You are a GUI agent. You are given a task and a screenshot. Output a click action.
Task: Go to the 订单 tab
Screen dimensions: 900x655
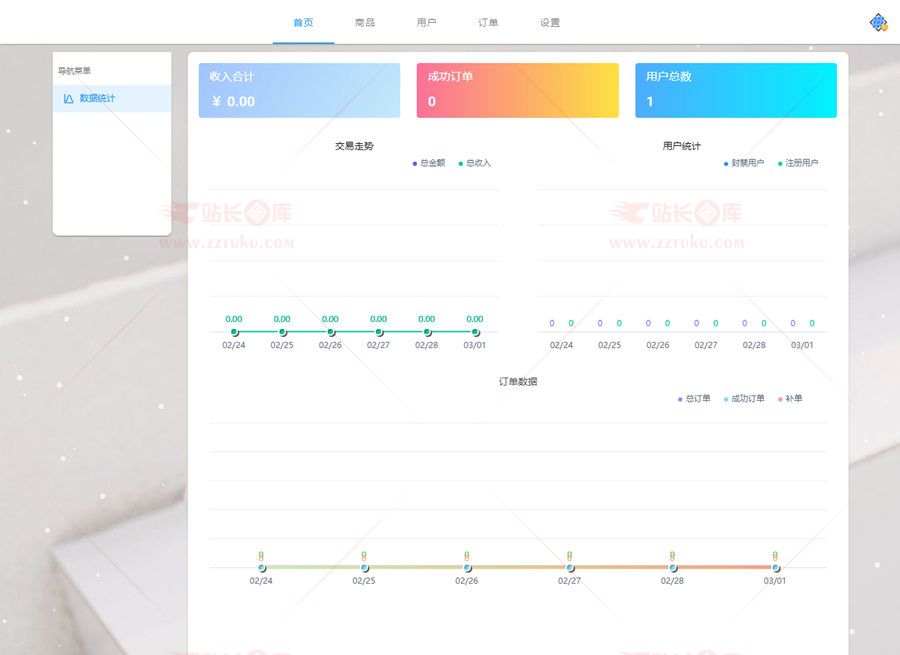488,22
